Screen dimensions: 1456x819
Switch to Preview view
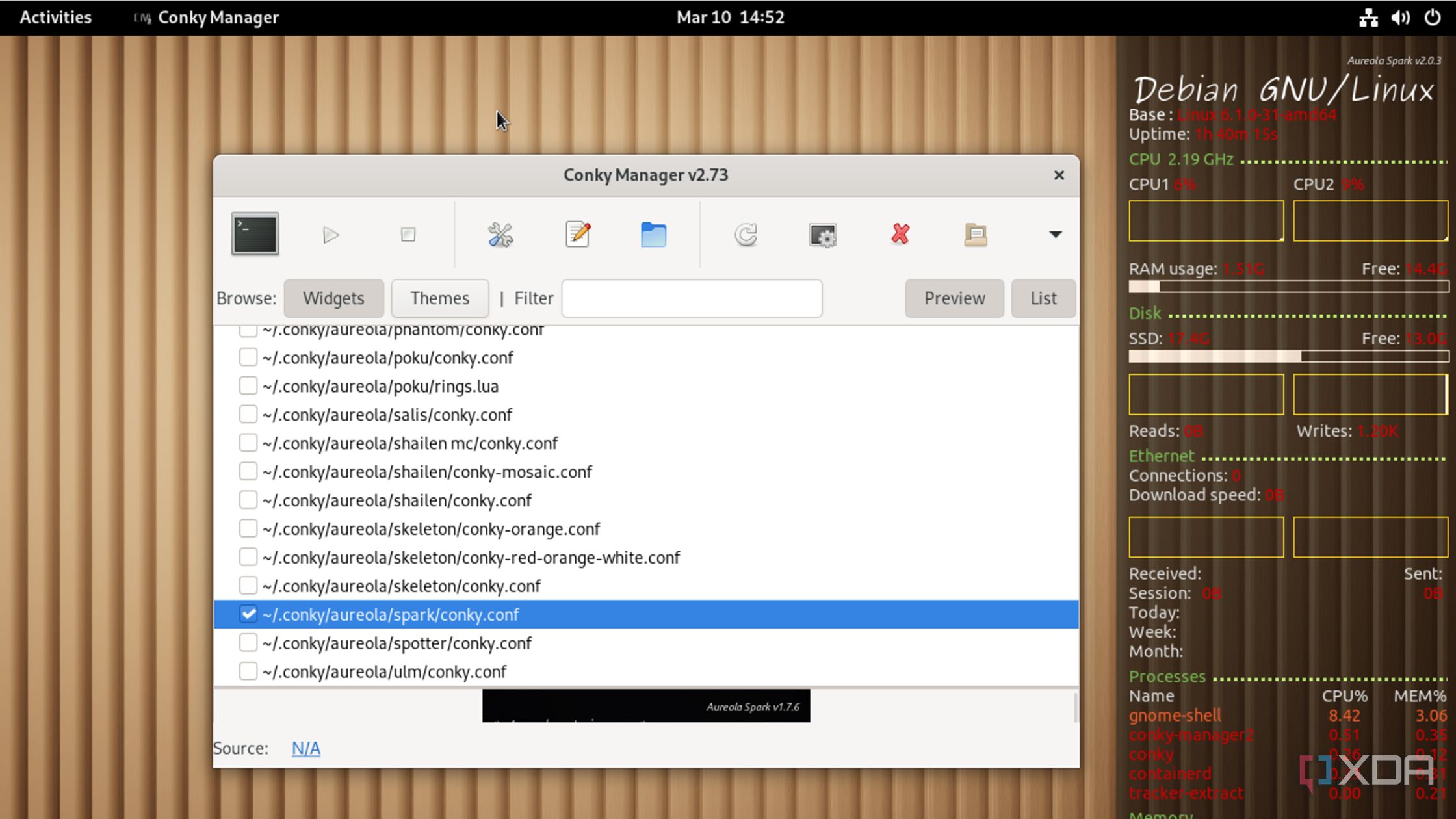tap(954, 298)
